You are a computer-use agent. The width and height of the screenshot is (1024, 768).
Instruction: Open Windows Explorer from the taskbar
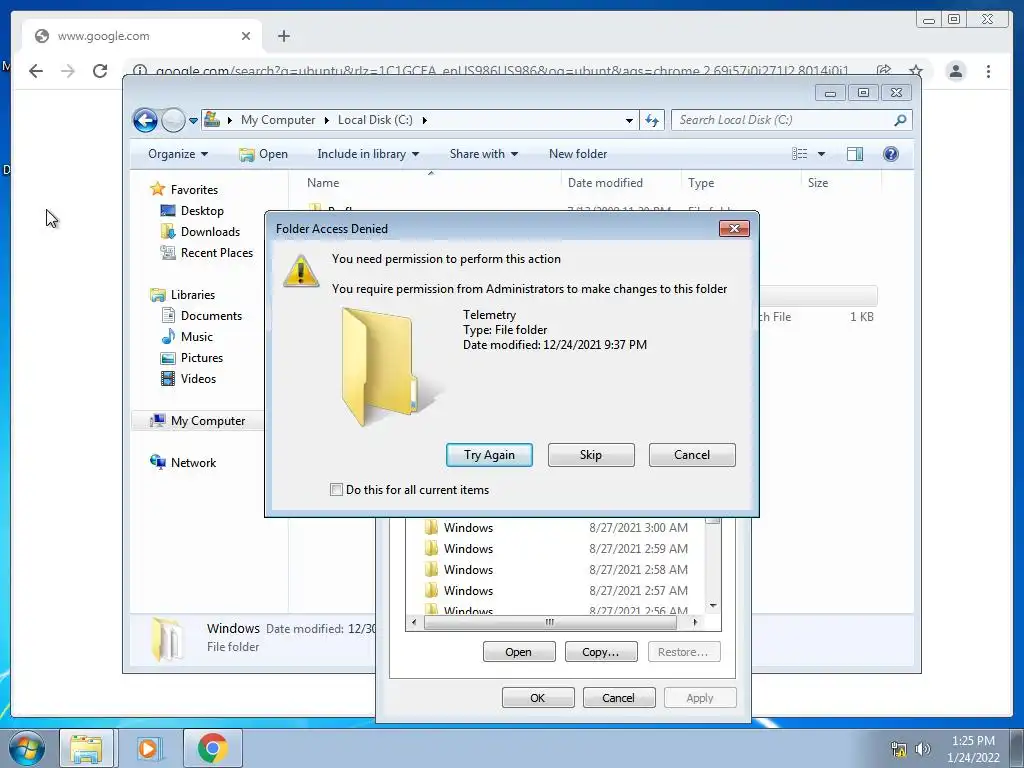pyautogui.click(x=86, y=748)
